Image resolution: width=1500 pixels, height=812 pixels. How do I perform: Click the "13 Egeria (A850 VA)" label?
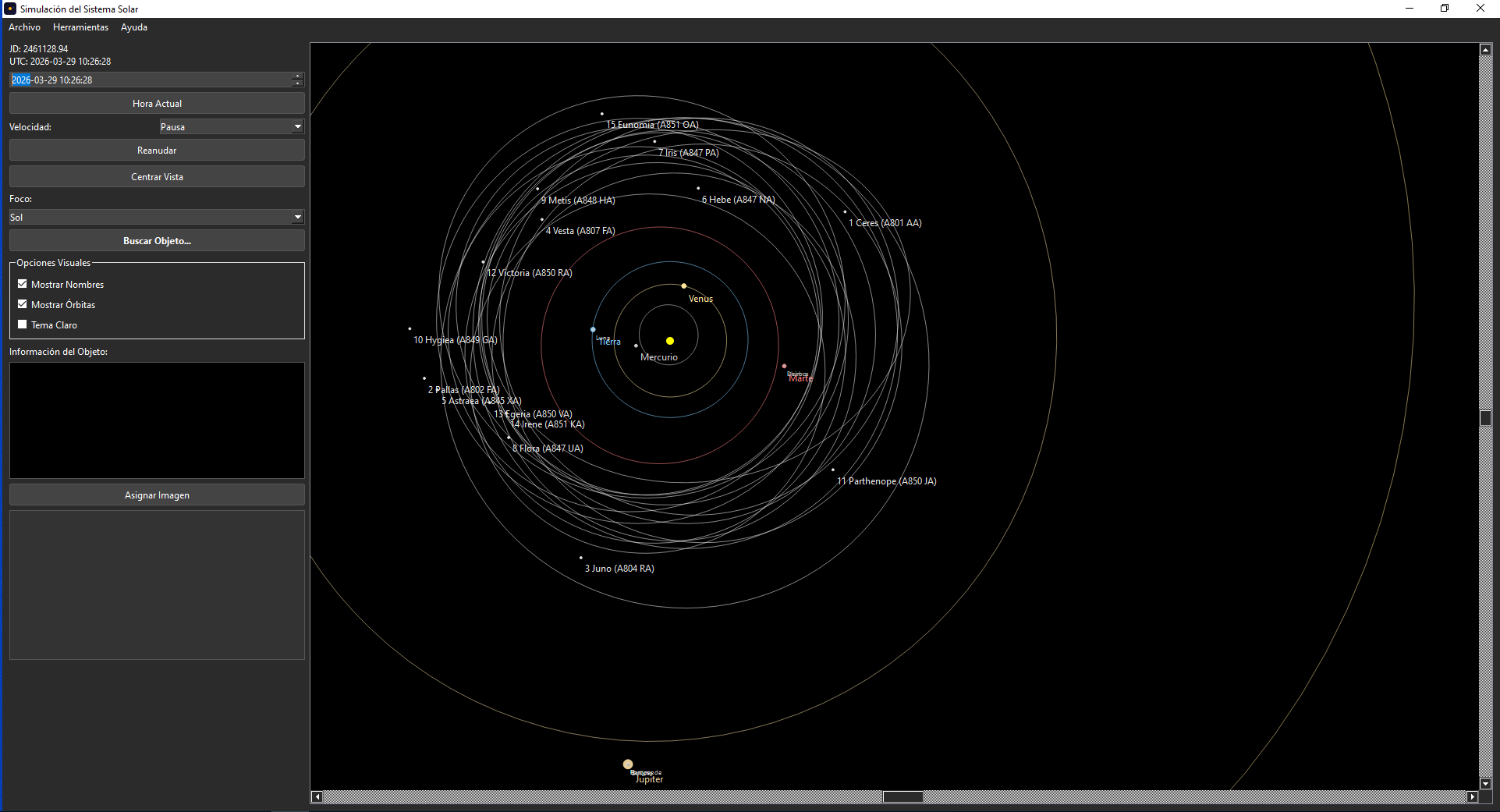[x=534, y=414]
